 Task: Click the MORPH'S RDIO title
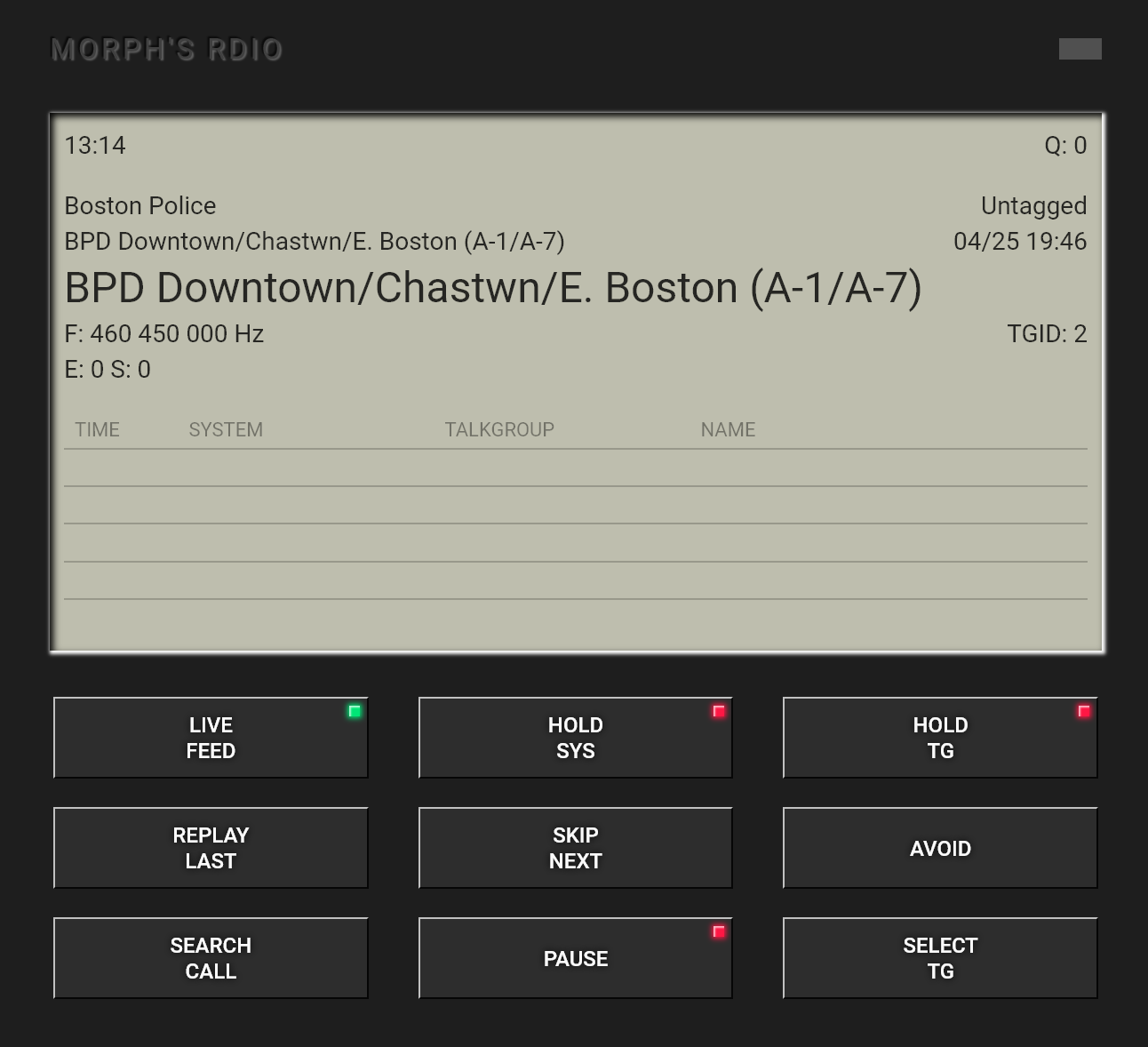pyautogui.click(x=167, y=50)
